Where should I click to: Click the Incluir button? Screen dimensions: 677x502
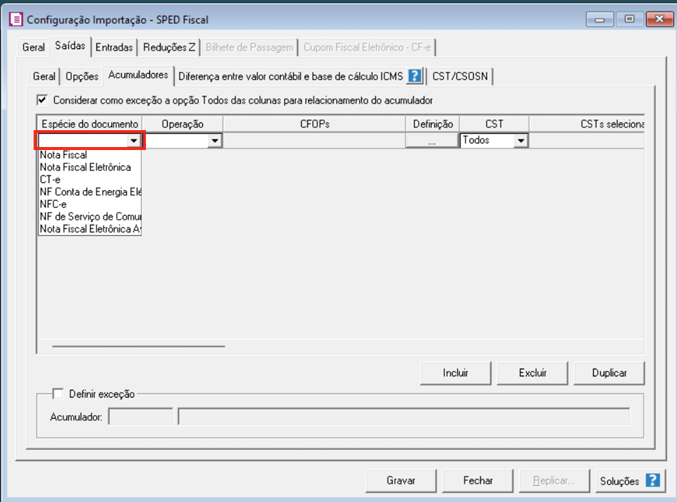(455, 373)
